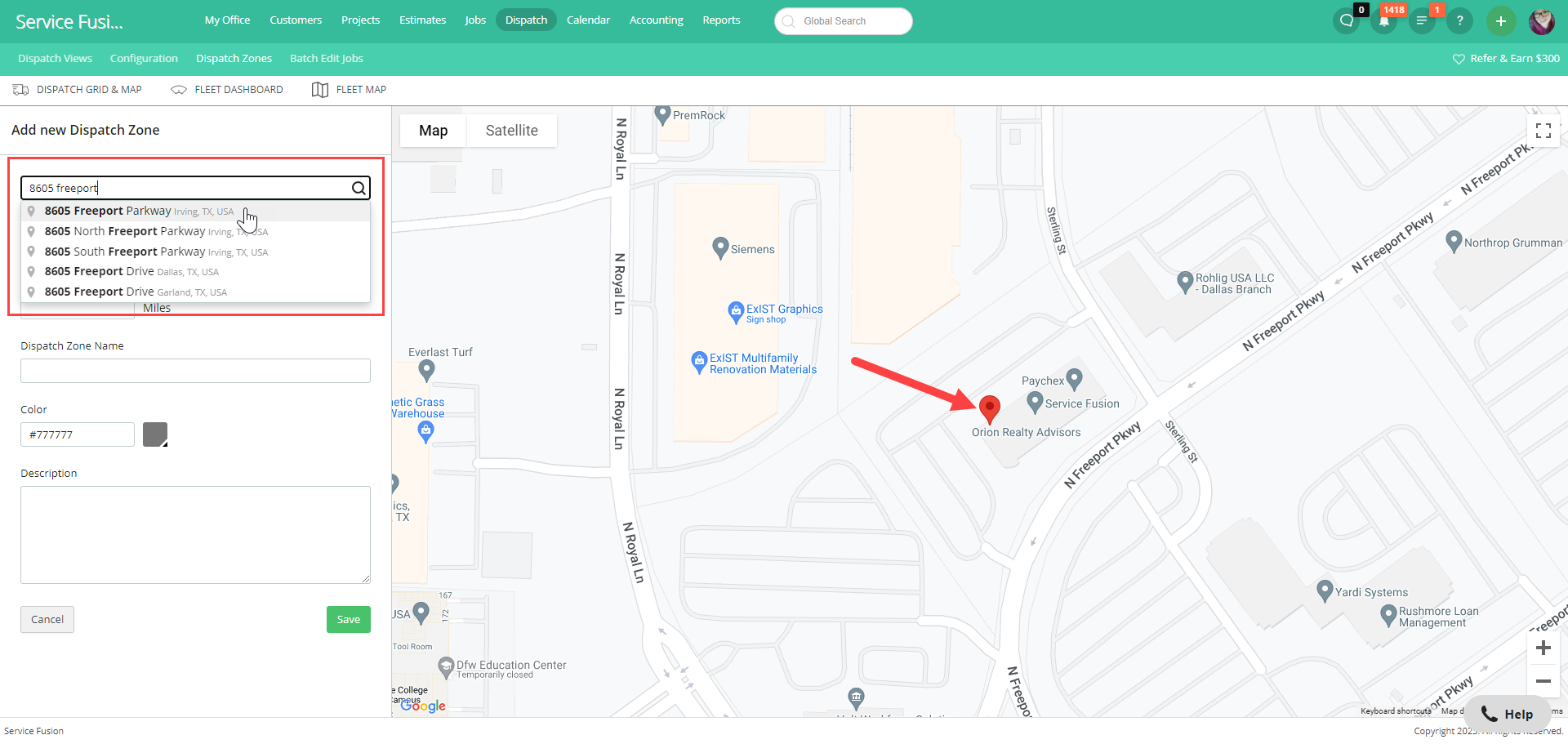Click the green plus quick-add icon
This screenshot has height=744, width=1568.
[x=1501, y=21]
